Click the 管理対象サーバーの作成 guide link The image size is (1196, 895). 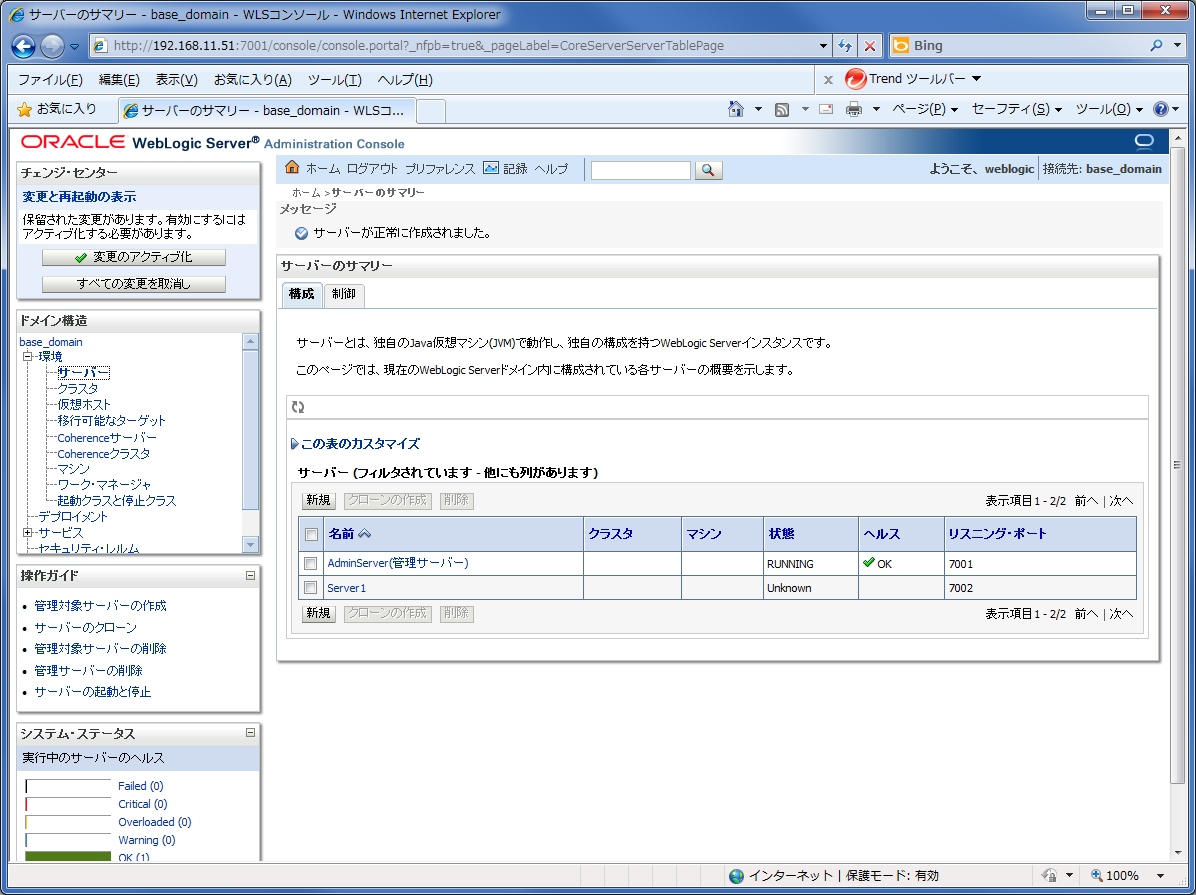tap(100, 606)
